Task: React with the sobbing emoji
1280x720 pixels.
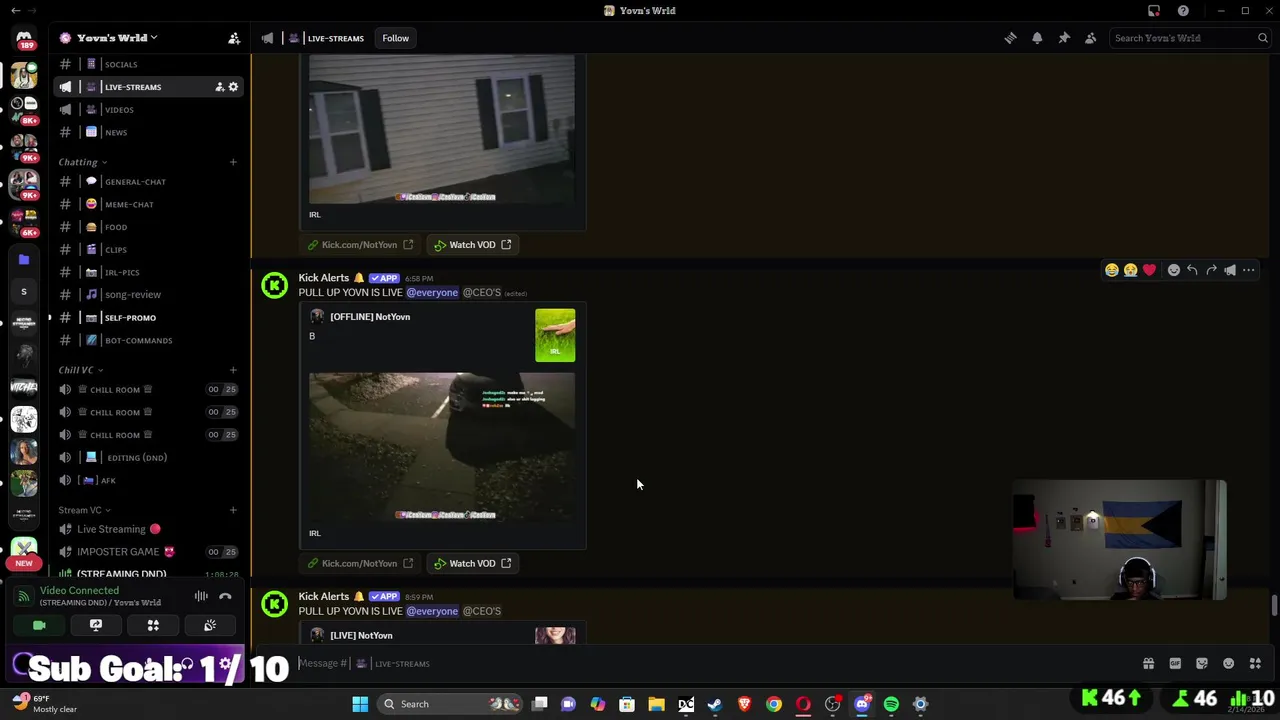Action: click(1130, 270)
